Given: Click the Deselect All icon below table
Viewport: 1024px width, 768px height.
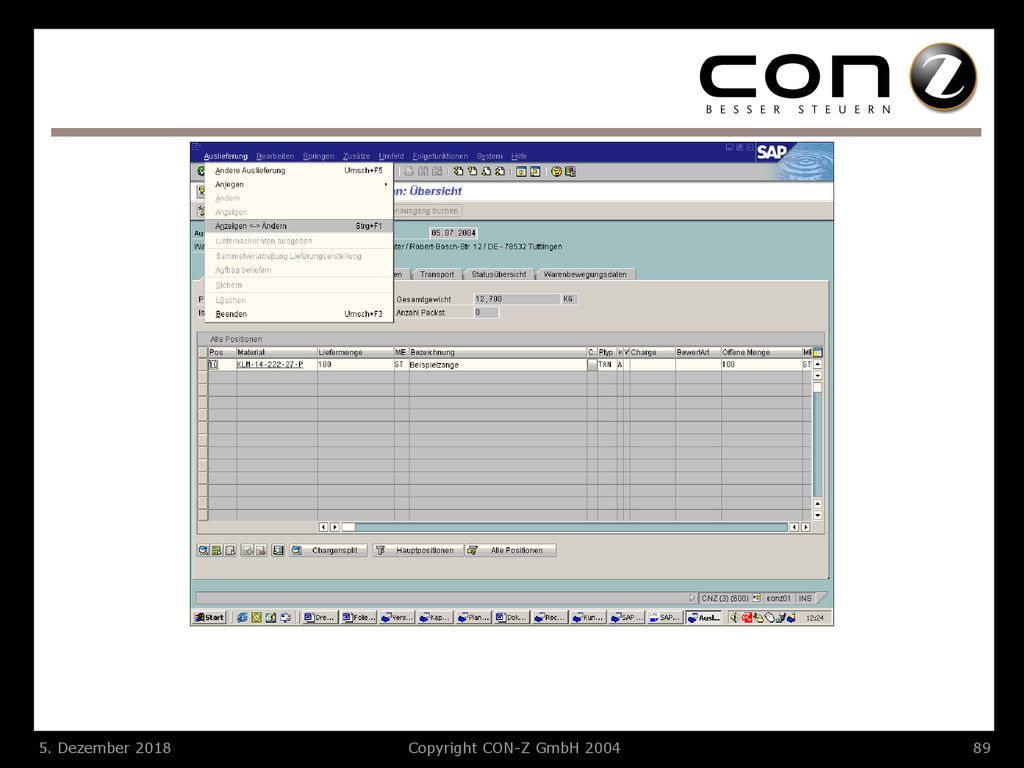Looking at the screenshot, I should tap(230, 551).
